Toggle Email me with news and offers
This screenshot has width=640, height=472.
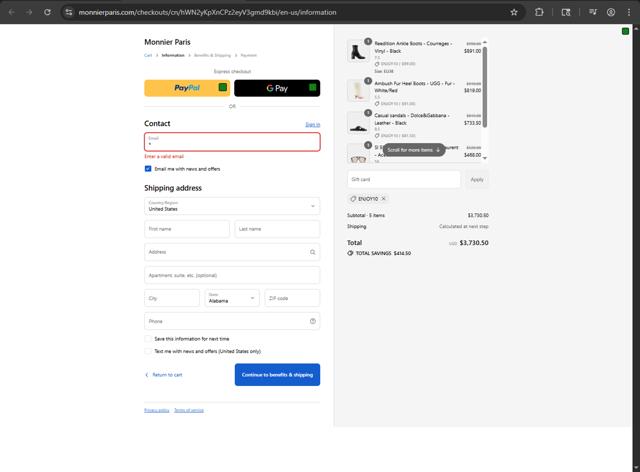(x=148, y=169)
